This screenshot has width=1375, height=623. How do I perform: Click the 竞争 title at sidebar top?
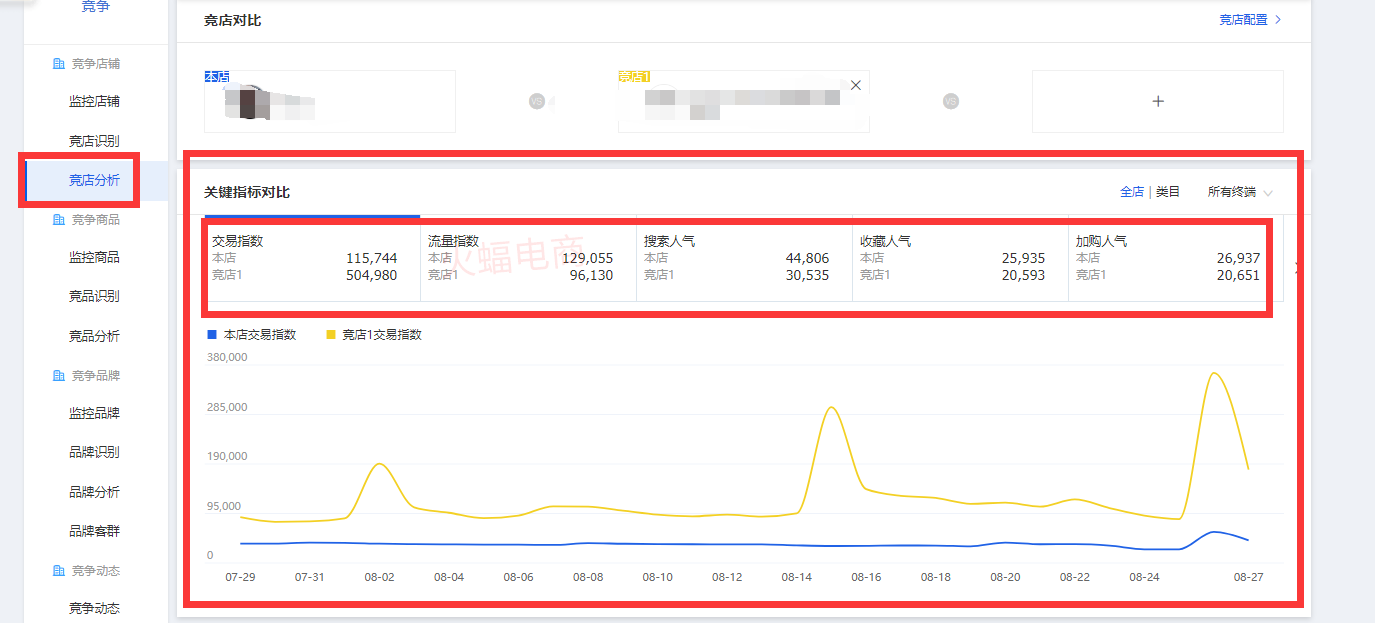[x=96, y=7]
